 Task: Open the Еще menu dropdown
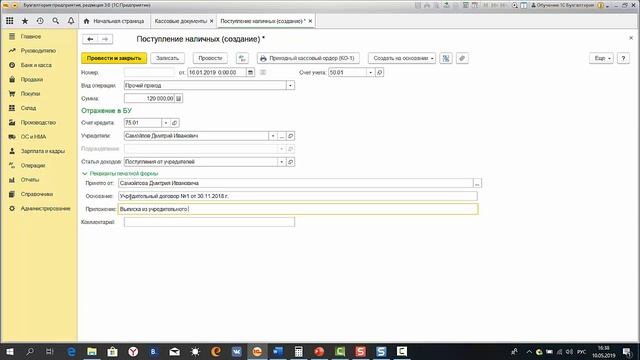[601, 58]
